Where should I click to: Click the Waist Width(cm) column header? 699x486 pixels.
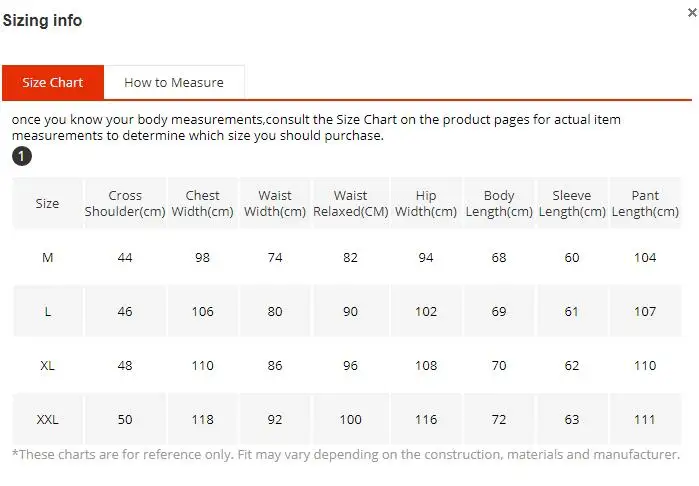click(x=275, y=203)
